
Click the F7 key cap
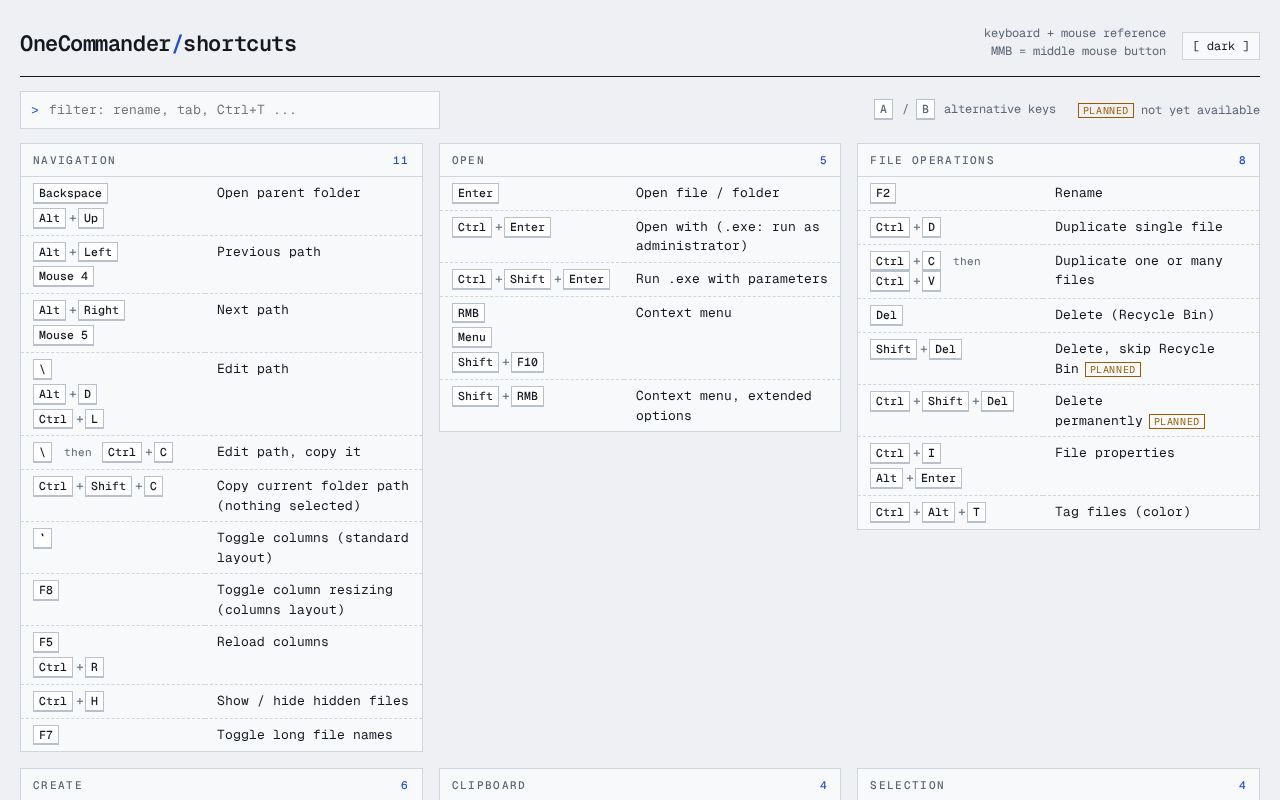point(46,735)
